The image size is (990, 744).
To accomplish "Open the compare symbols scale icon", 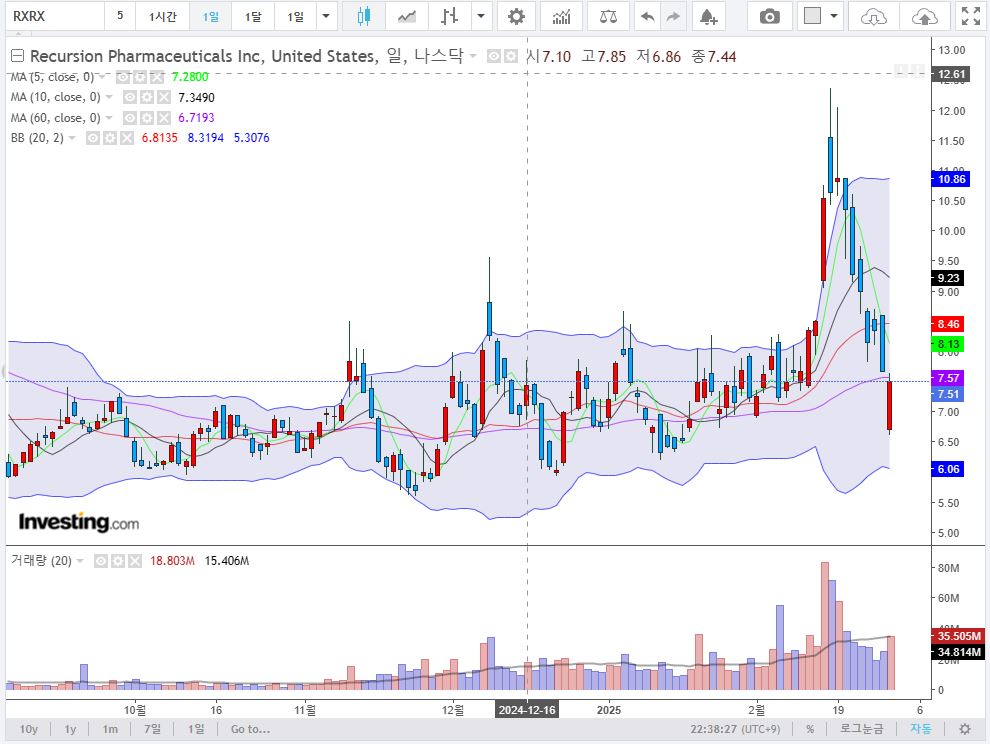I will point(608,16).
